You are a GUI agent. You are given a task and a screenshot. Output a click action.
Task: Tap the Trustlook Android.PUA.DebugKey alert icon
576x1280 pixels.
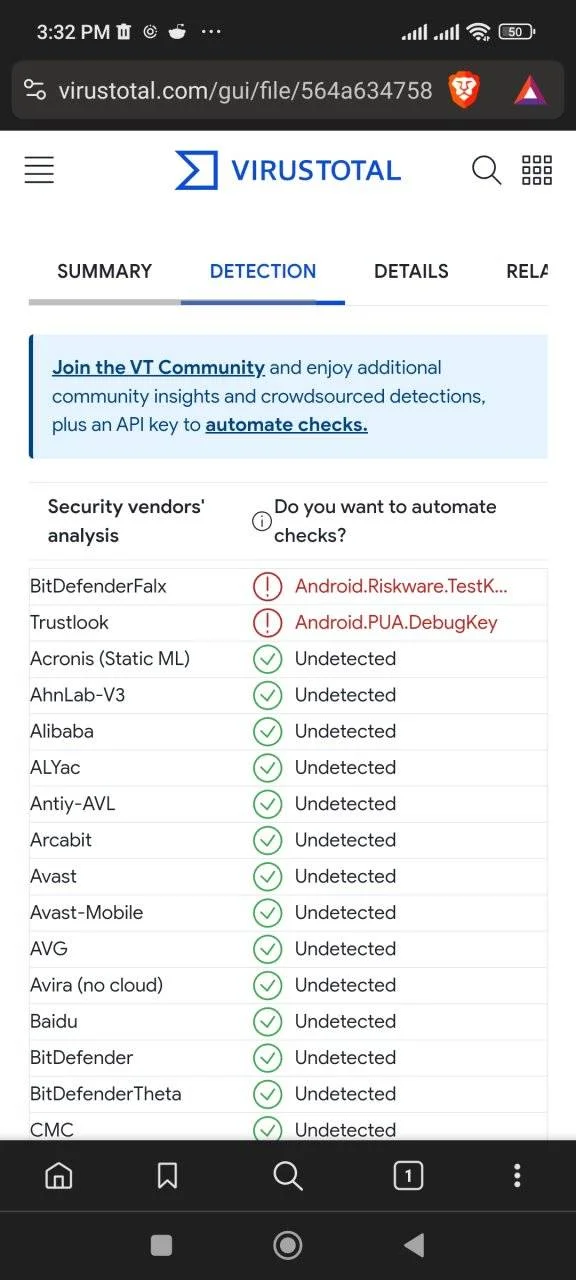(267, 622)
